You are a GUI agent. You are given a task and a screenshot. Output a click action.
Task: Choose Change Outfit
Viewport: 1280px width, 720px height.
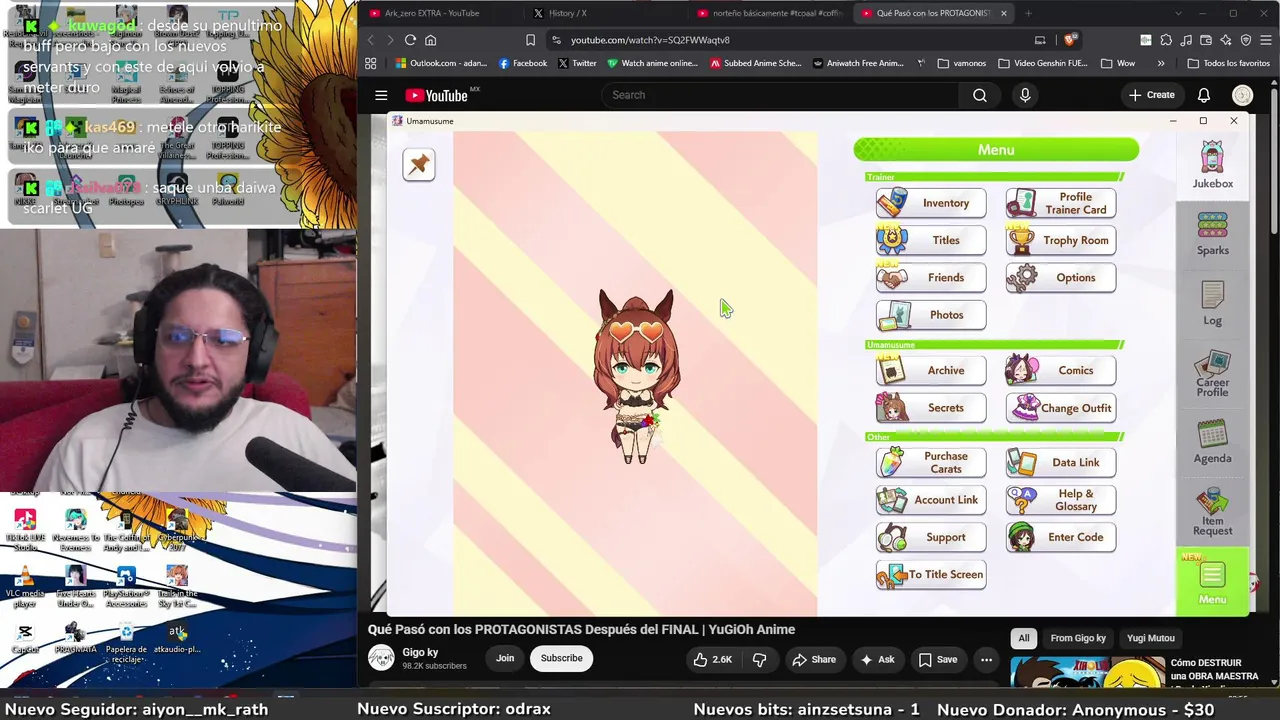1061,407
